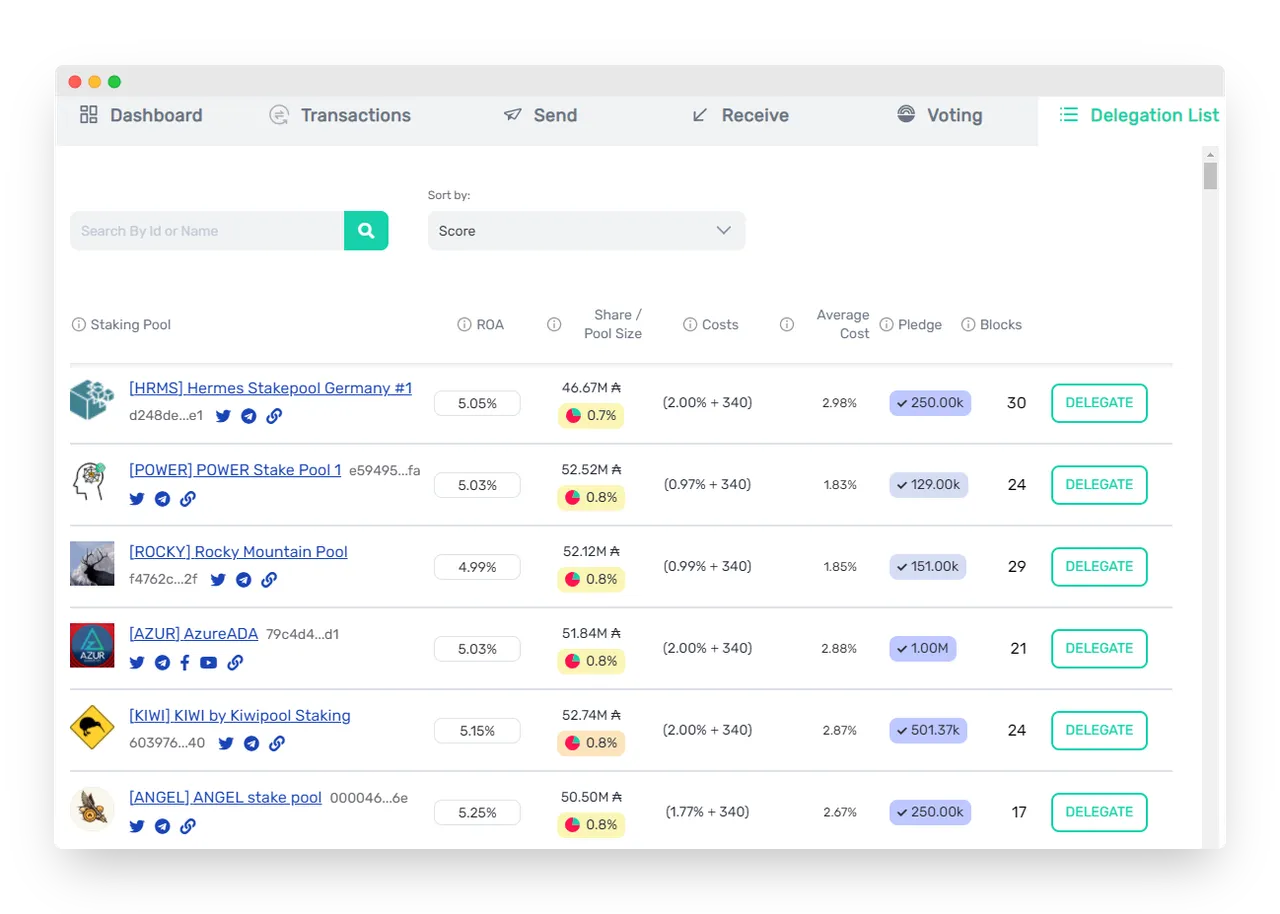Click info icon beside Average Cost header
The height and width of the screenshot is (914, 1280).
click(x=787, y=325)
